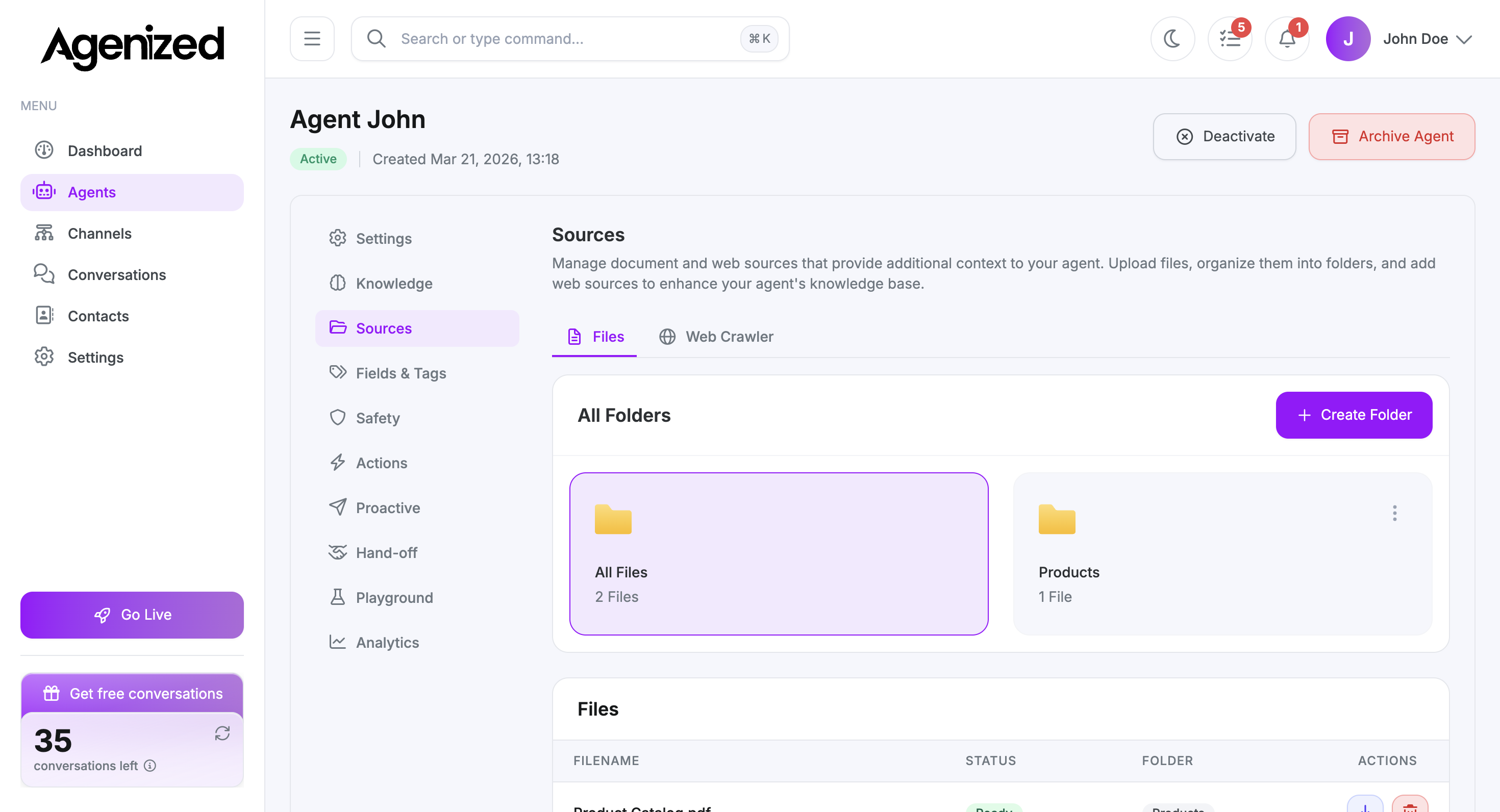
Task: Open the Playground section
Action: pos(394,597)
